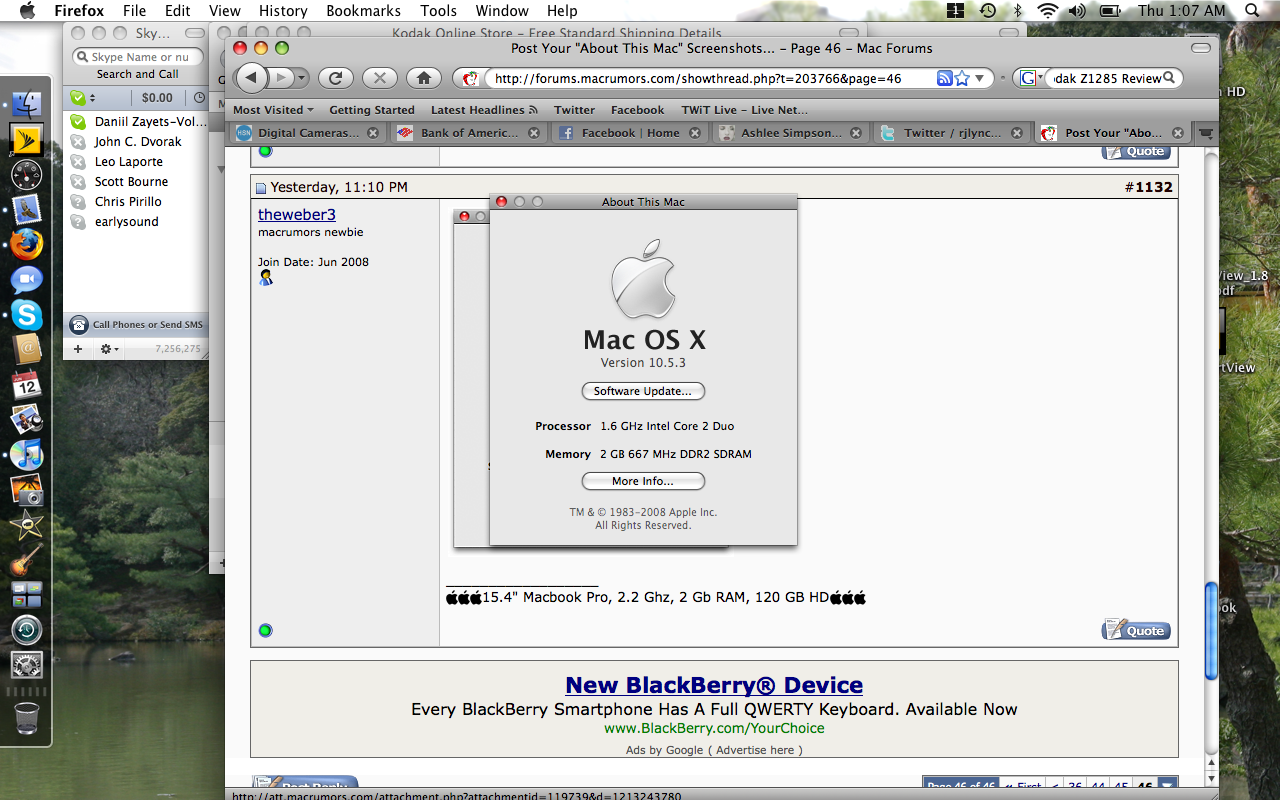Open System Preferences from the Dock
Screen dimensions: 1280x800
27,666
